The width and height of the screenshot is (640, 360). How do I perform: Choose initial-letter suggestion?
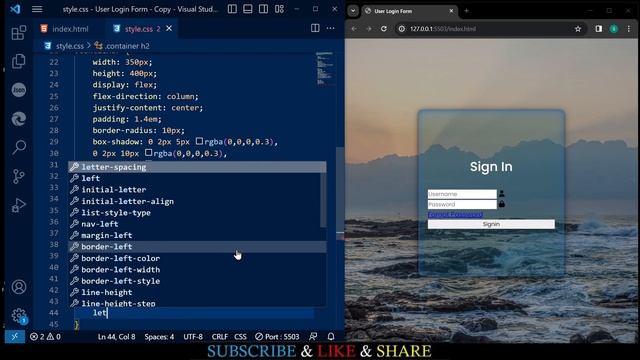pos(194,190)
